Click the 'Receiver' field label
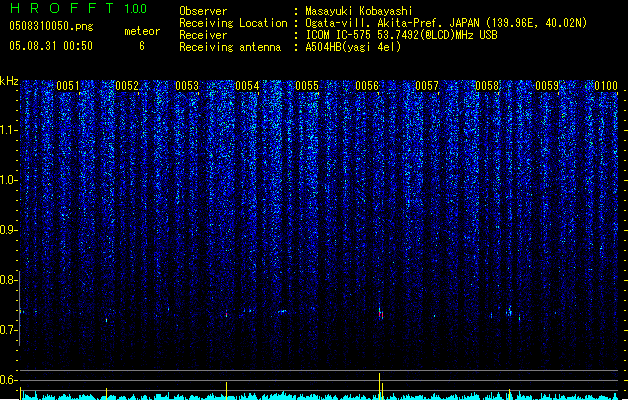Screen dimensions: 629x400 pyautogui.click(x=203, y=35)
